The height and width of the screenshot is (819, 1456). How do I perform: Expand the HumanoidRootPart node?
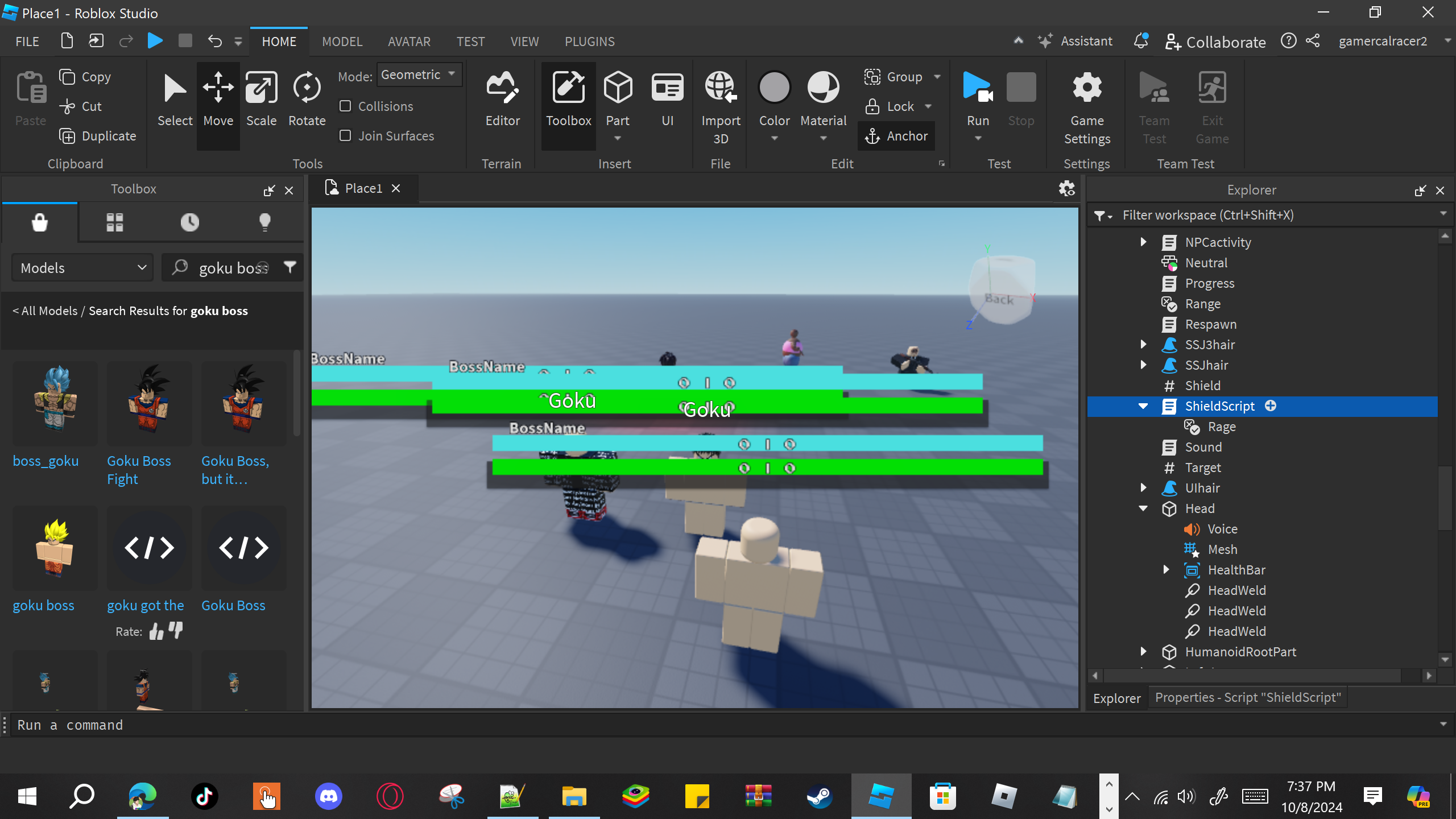(x=1143, y=652)
